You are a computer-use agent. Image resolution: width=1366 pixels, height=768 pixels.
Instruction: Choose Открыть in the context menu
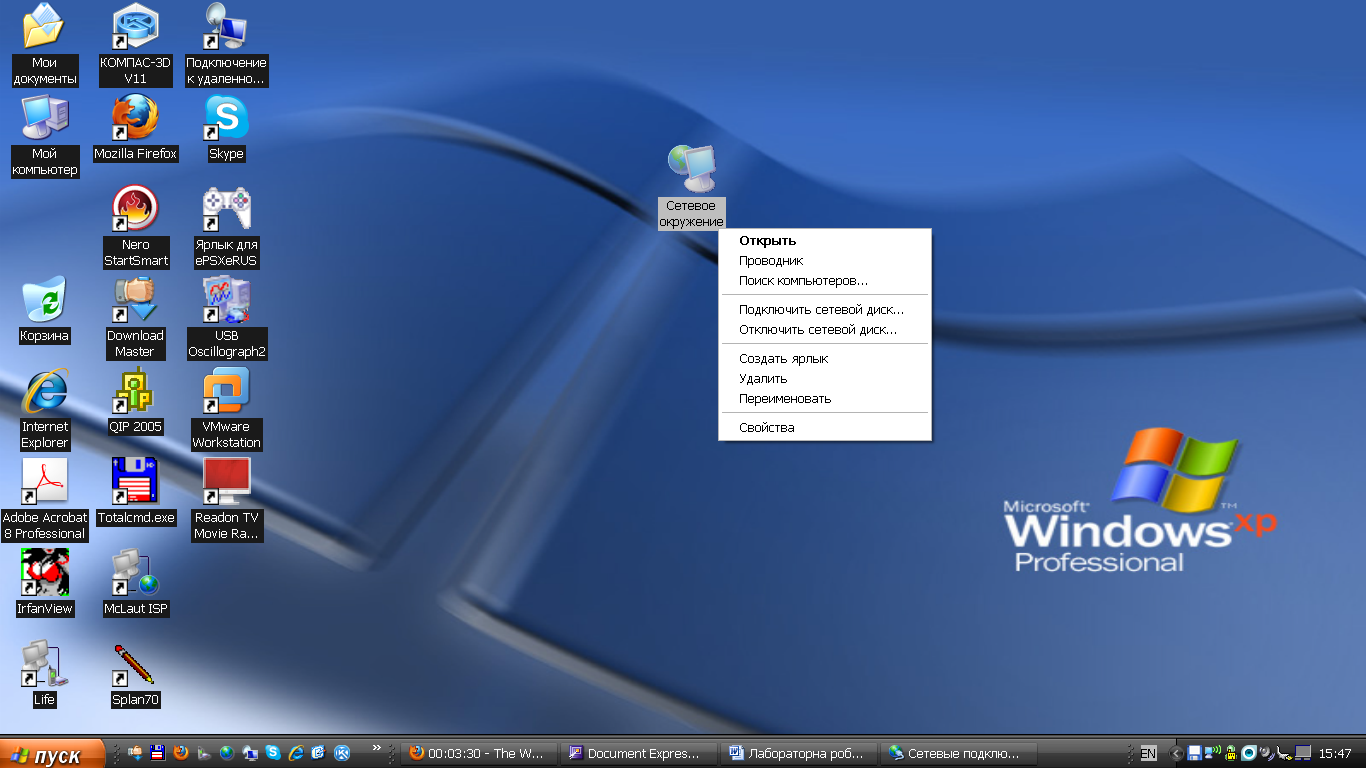coord(825,240)
